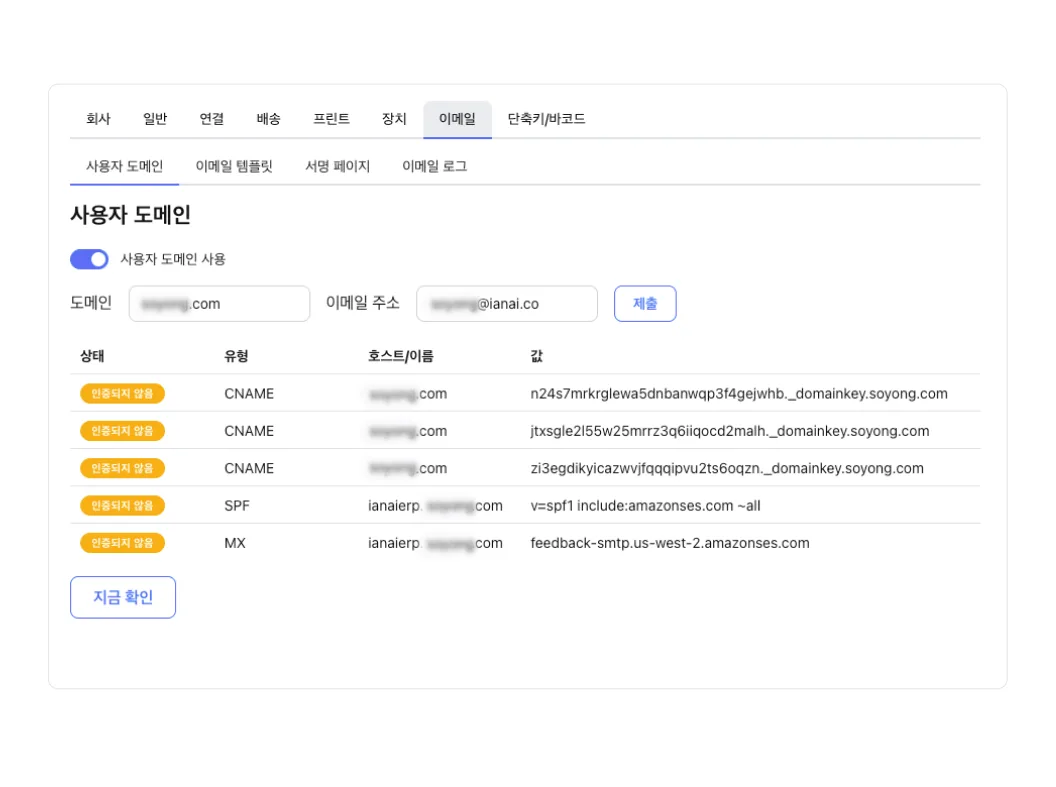Disable the 사용자 도메인 사용 toggle
This screenshot has height=787, width=1056.
[x=89, y=259]
